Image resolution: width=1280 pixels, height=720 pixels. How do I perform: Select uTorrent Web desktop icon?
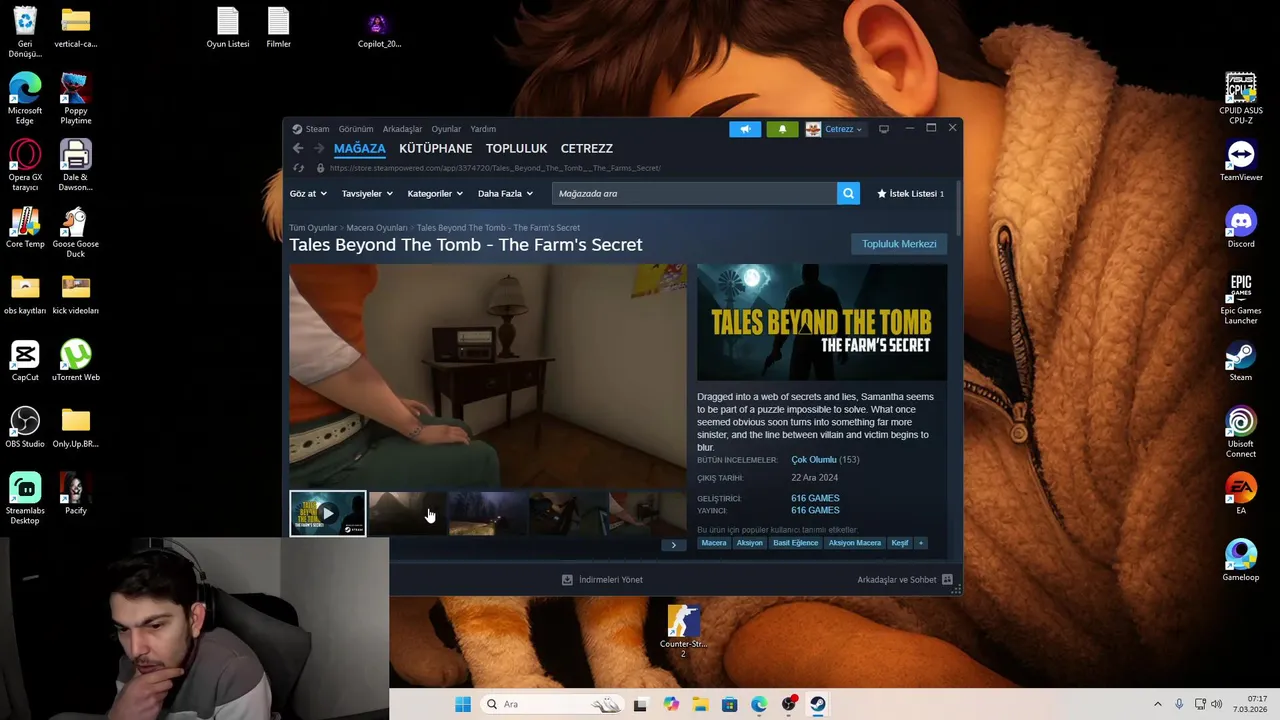pyautogui.click(x=76, y=361)
